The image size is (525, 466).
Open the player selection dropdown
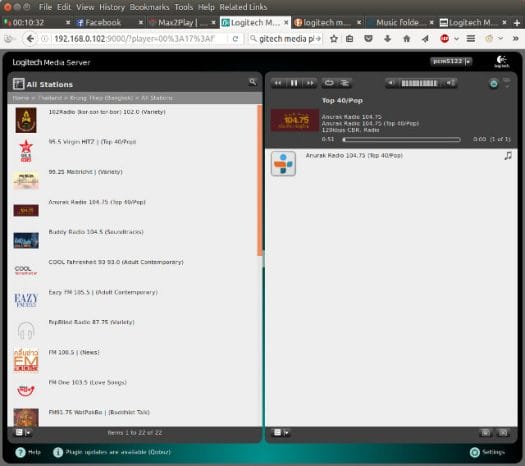coord(451,61)
